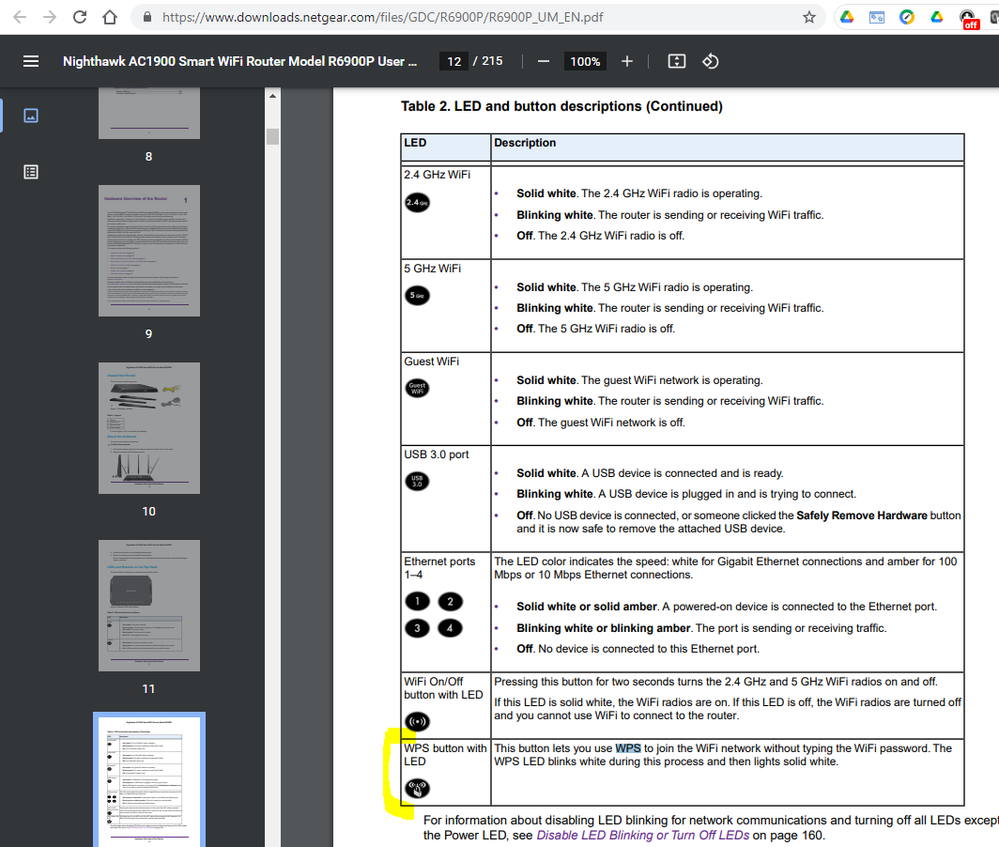The width and height of the screenshot is (999, 847).
Task: Click the thumbnail panel scroll-up arrow
Action: click(x=273, y=96)
